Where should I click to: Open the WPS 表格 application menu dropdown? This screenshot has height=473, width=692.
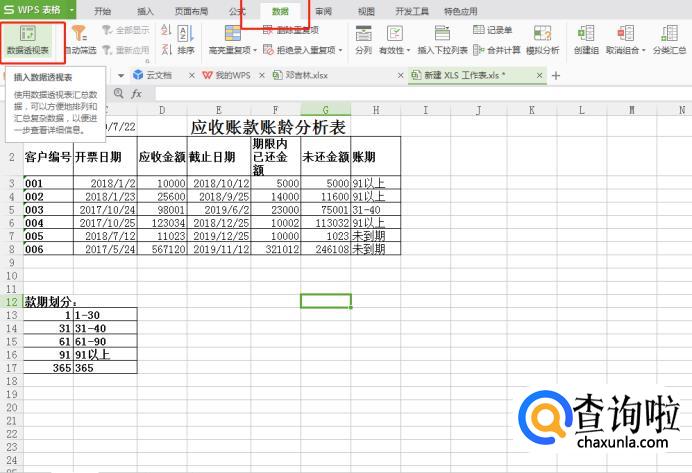tap(72, 9)
